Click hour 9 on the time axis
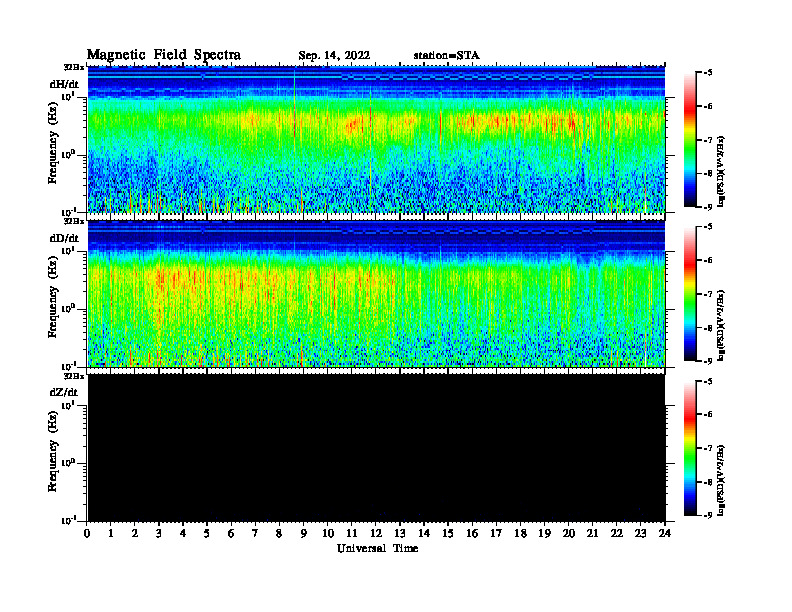792x612 pixels. (x=304, y=534)
